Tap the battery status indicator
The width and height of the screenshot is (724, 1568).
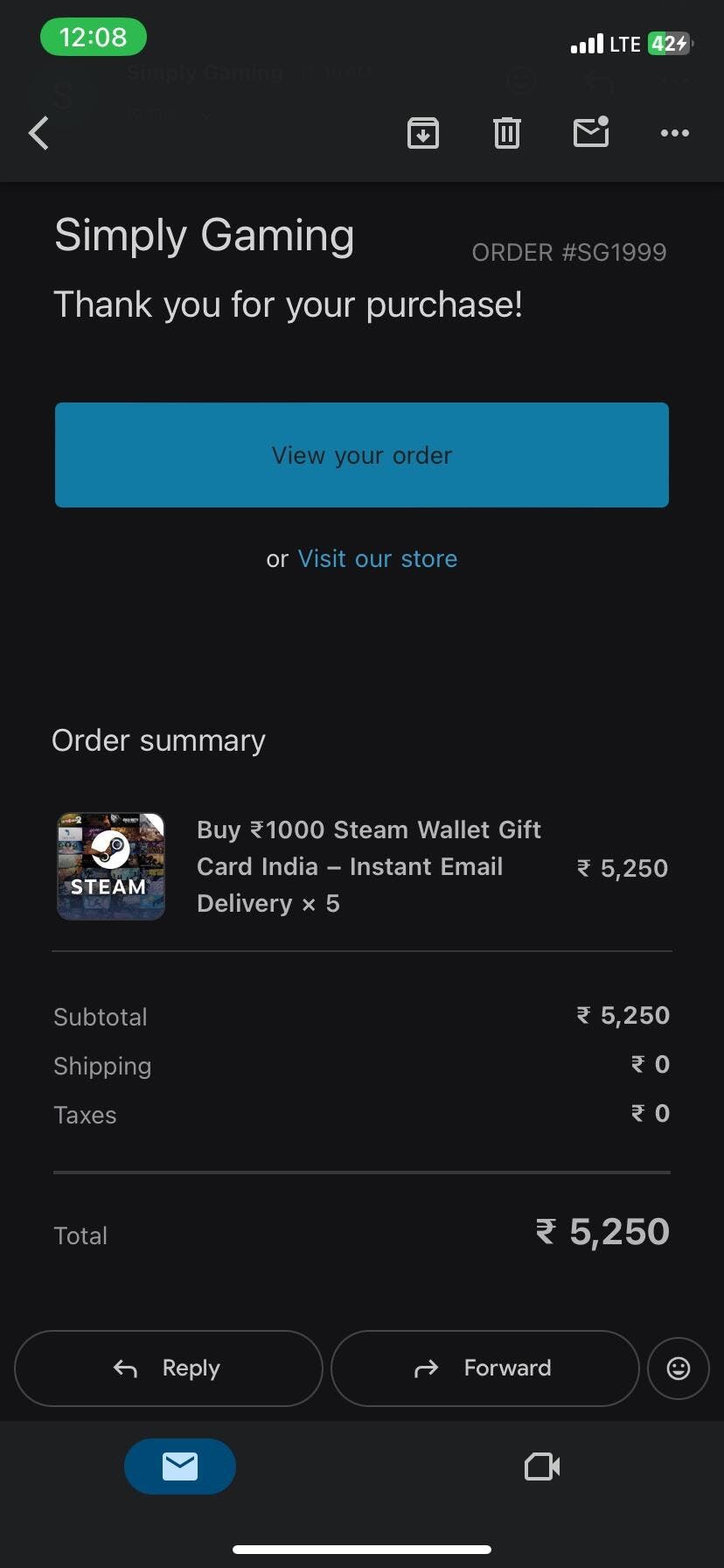point(670,44)
